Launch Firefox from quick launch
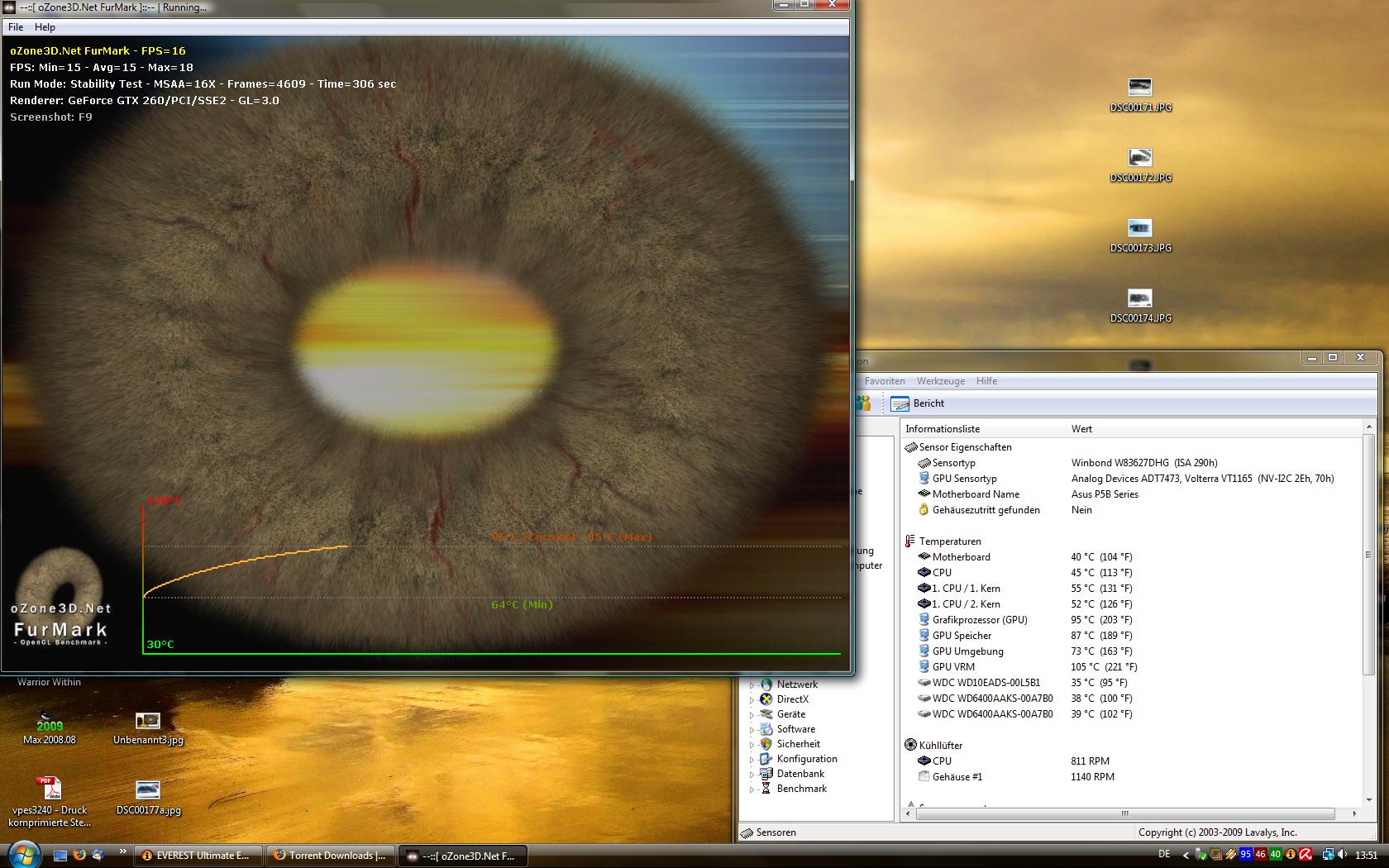1389x868 pixels. click(x=79, y=856)
